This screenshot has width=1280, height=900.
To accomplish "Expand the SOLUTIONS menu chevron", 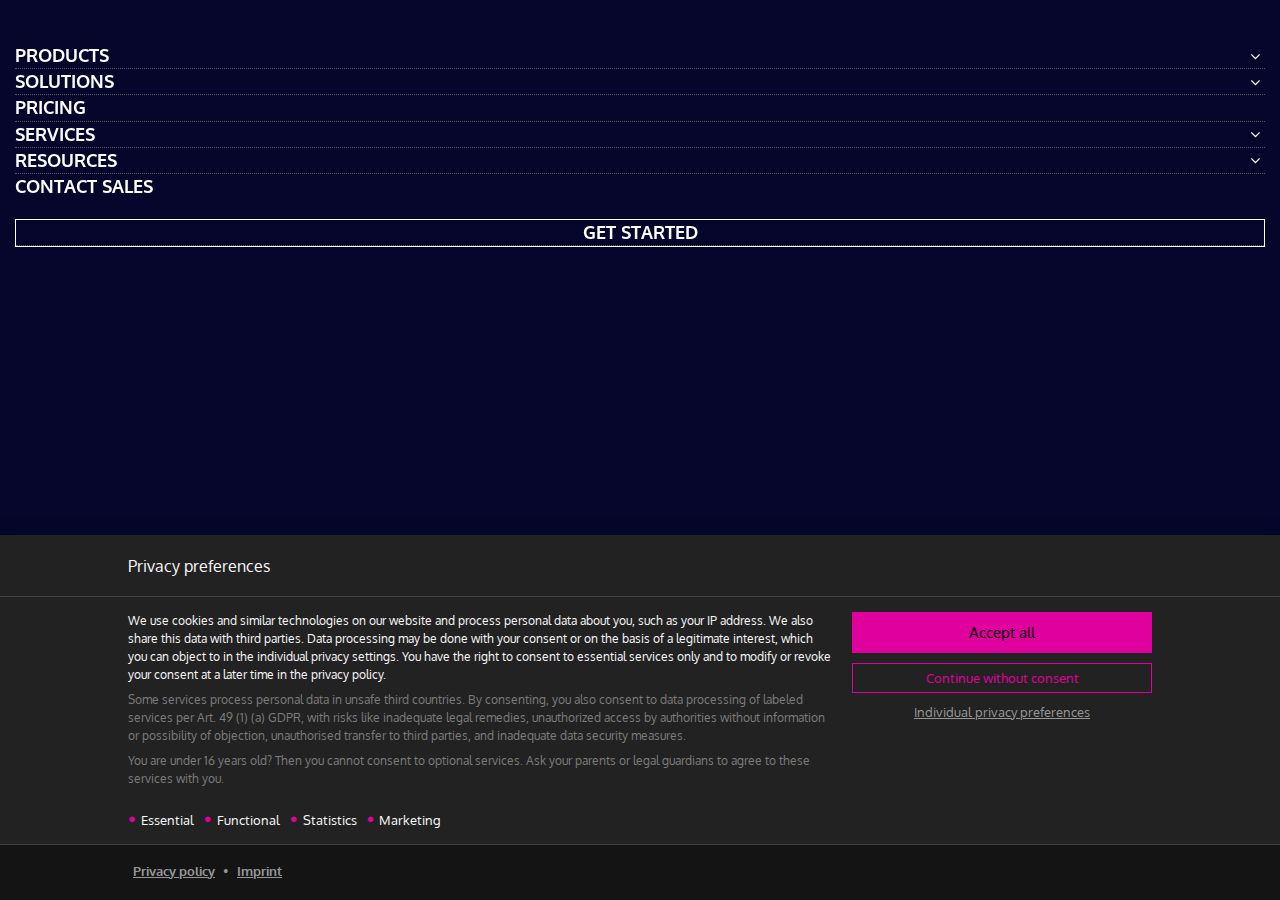I will 1255,82.
